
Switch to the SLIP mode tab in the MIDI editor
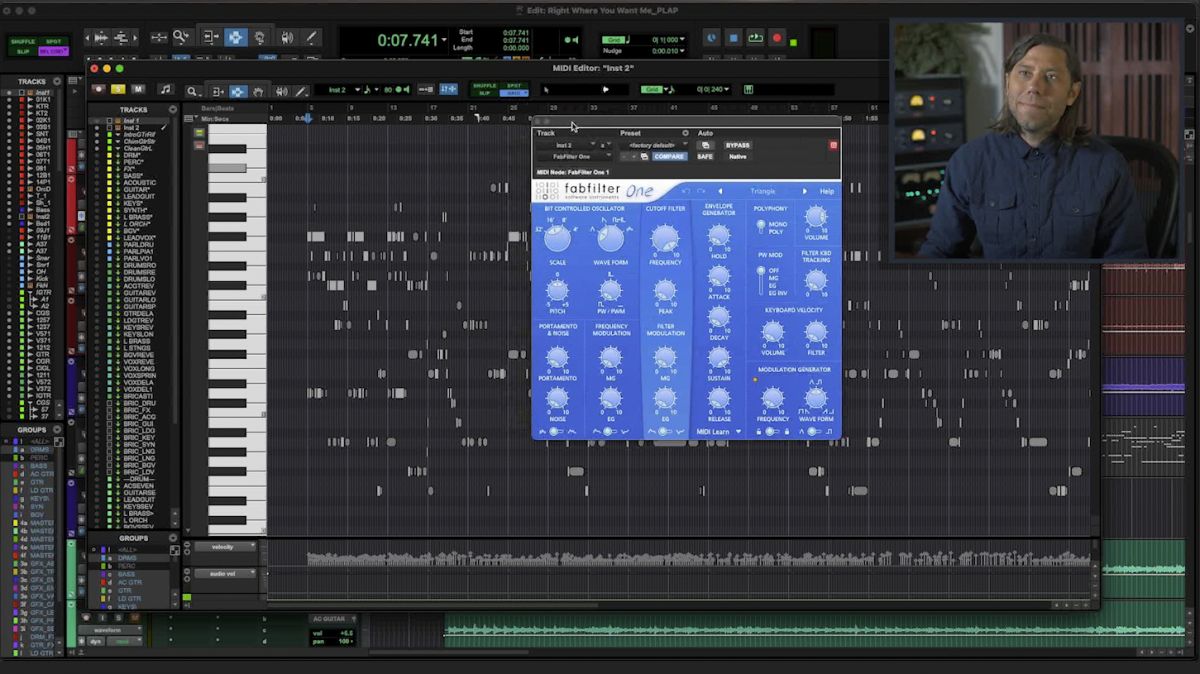487,93
